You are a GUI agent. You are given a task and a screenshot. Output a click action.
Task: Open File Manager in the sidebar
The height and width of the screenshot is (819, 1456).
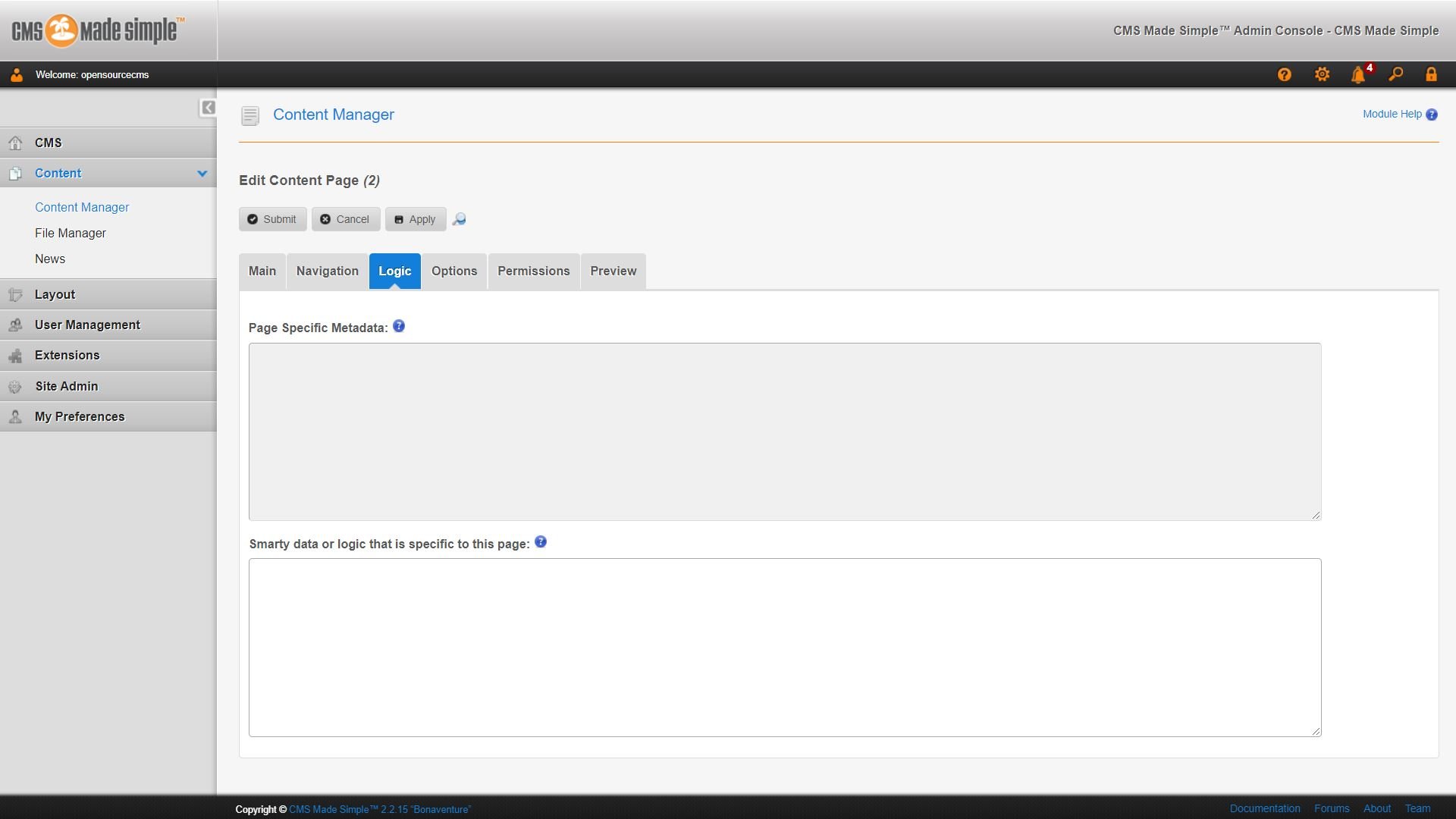coord(71,233)
